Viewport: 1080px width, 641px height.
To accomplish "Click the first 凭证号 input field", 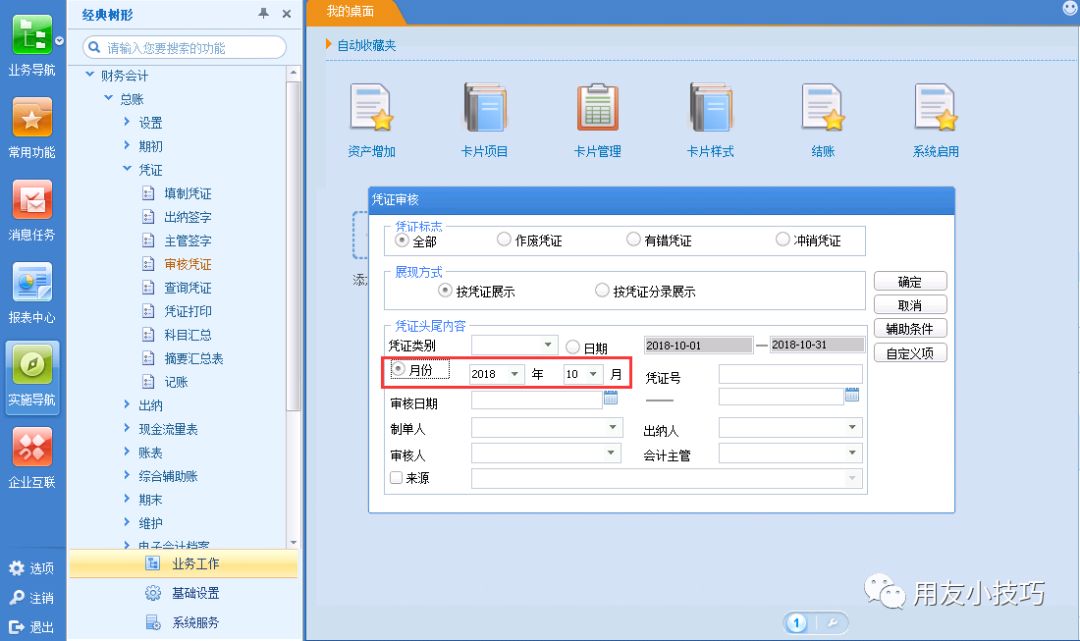I will 791,375.
